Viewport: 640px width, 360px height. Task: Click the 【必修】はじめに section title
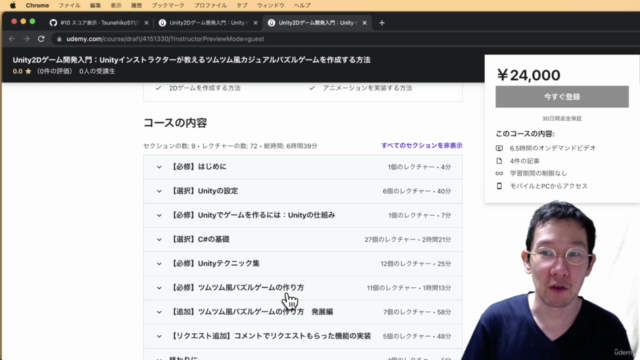tap(198, 167)
